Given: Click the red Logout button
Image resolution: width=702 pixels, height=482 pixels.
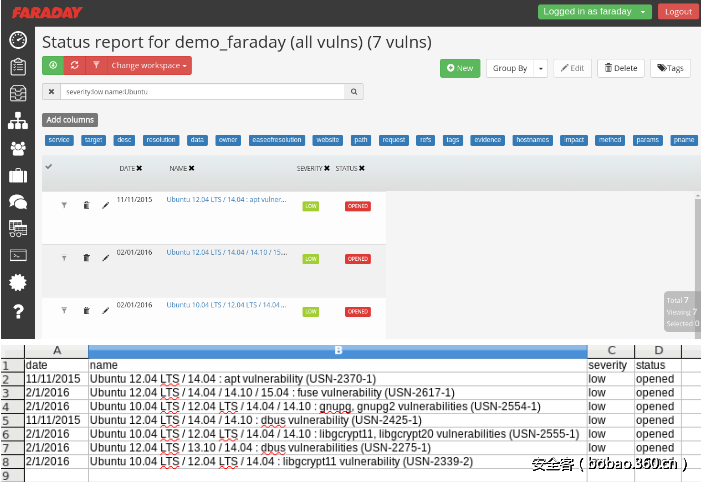Looking at the screenshot, I should point(678,12).
